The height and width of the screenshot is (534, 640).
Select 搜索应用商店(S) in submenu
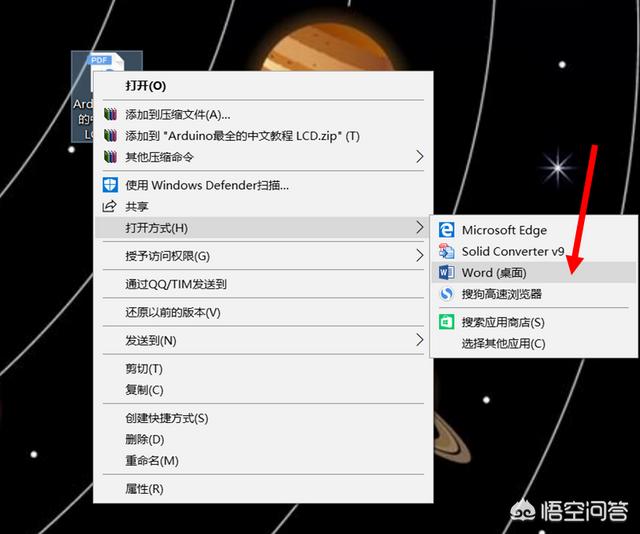[x=534, y=322]
